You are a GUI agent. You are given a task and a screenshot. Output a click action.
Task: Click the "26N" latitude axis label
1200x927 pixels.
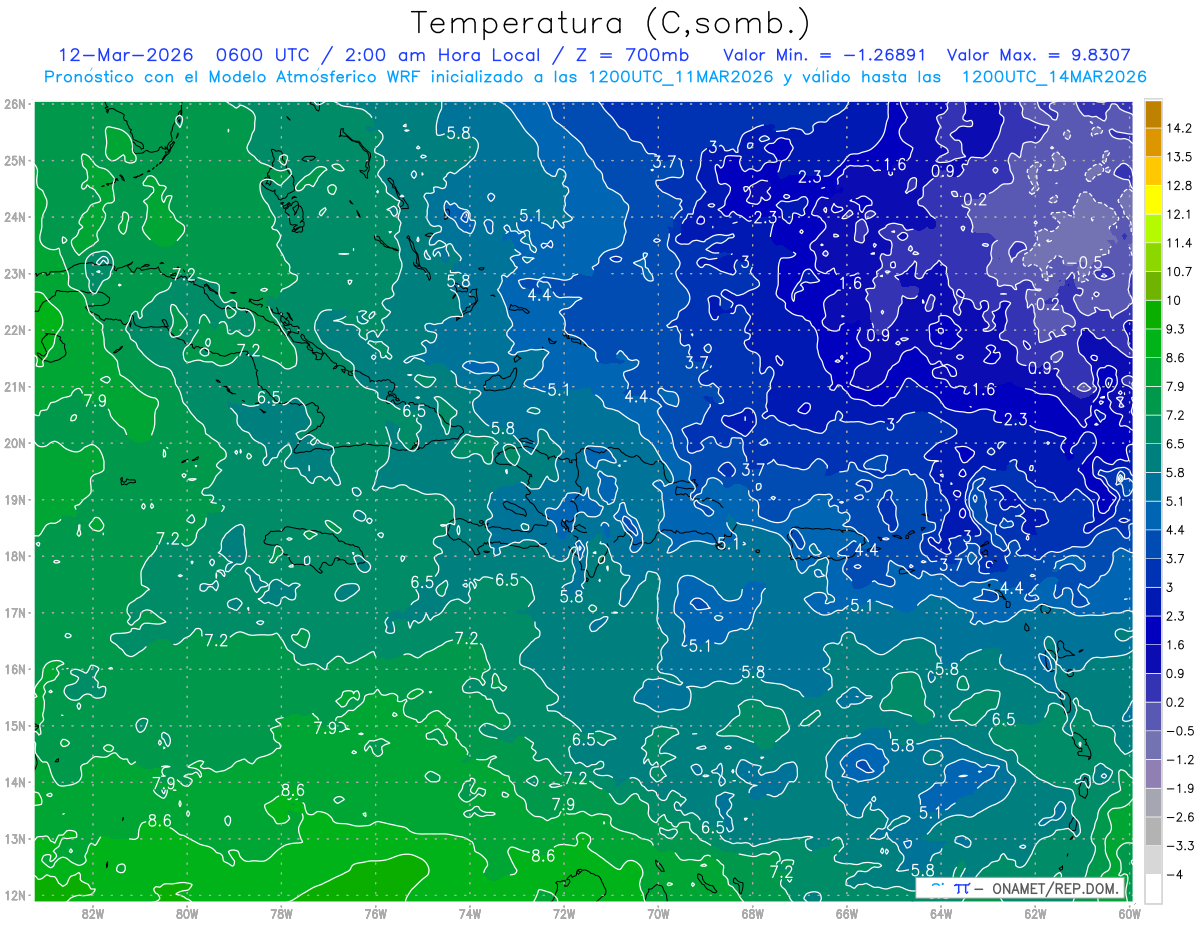[15, 104]
